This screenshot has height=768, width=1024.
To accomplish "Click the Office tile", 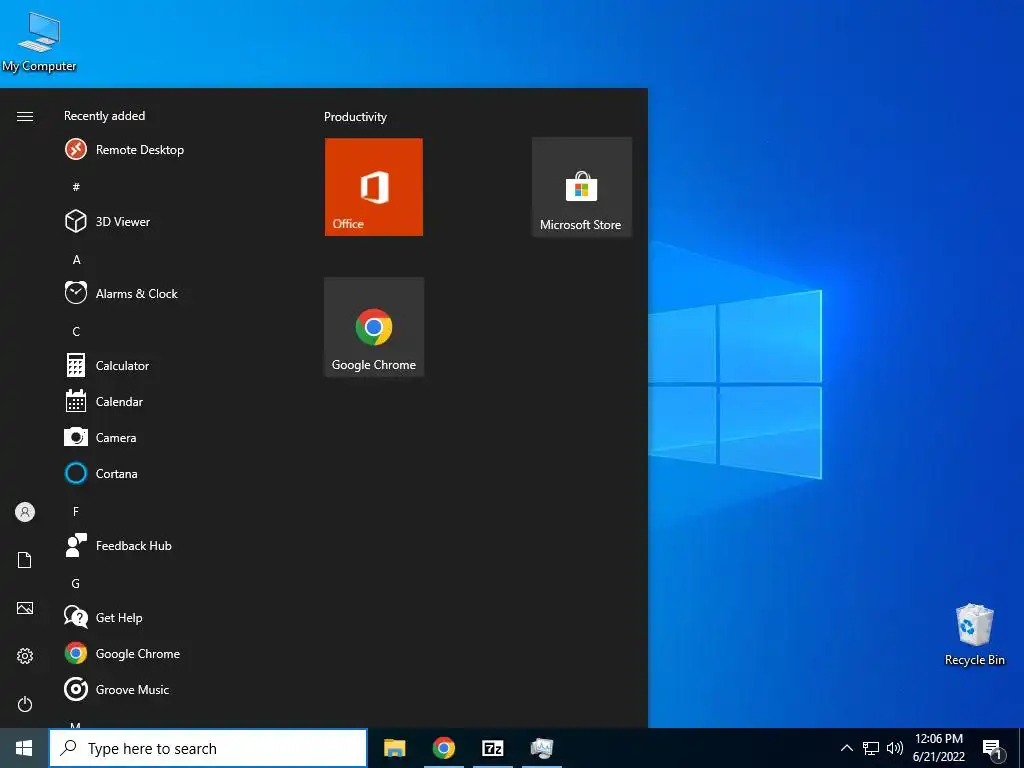I will point(374,187).
